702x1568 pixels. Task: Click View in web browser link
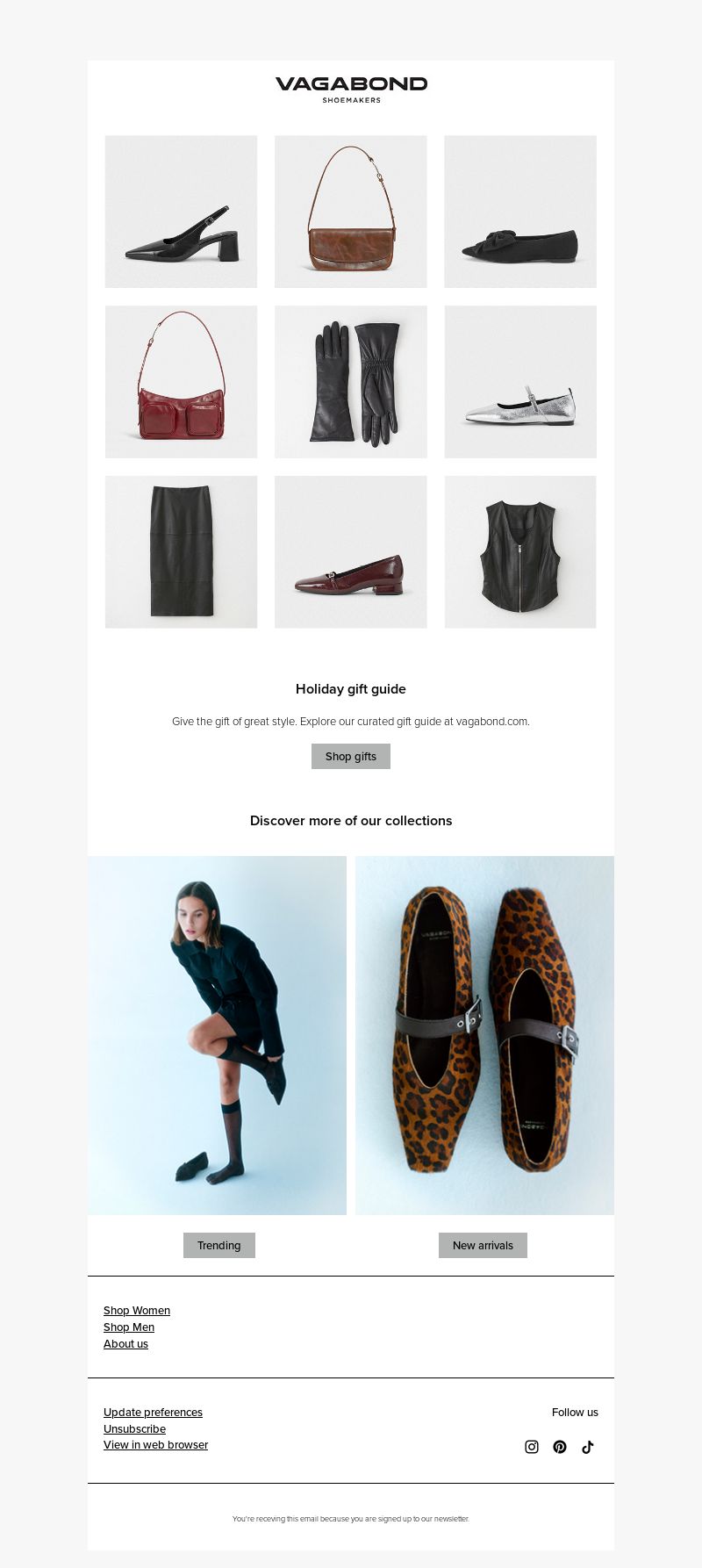click(155, 1445)
